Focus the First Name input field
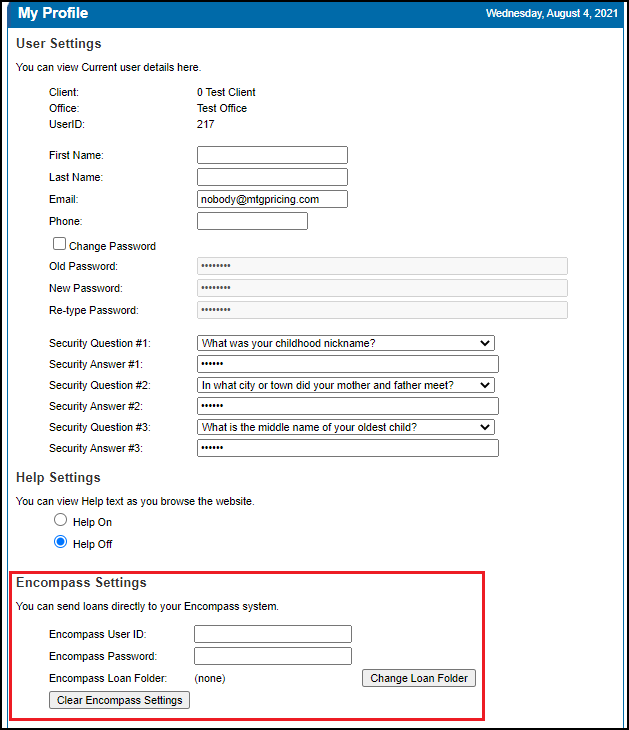629x730 pixels. pyautogui.click(x=272, y=155)
